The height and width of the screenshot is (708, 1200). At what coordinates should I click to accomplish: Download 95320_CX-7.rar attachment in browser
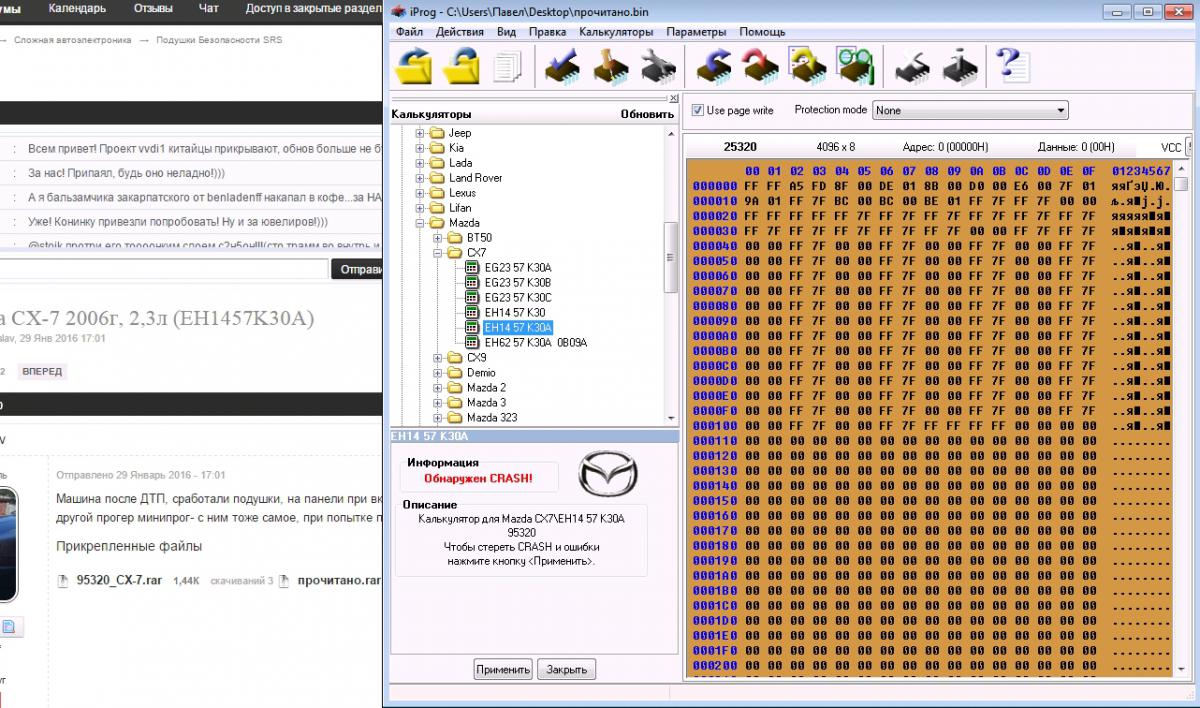pyautogui.click(x=117, y=580)
